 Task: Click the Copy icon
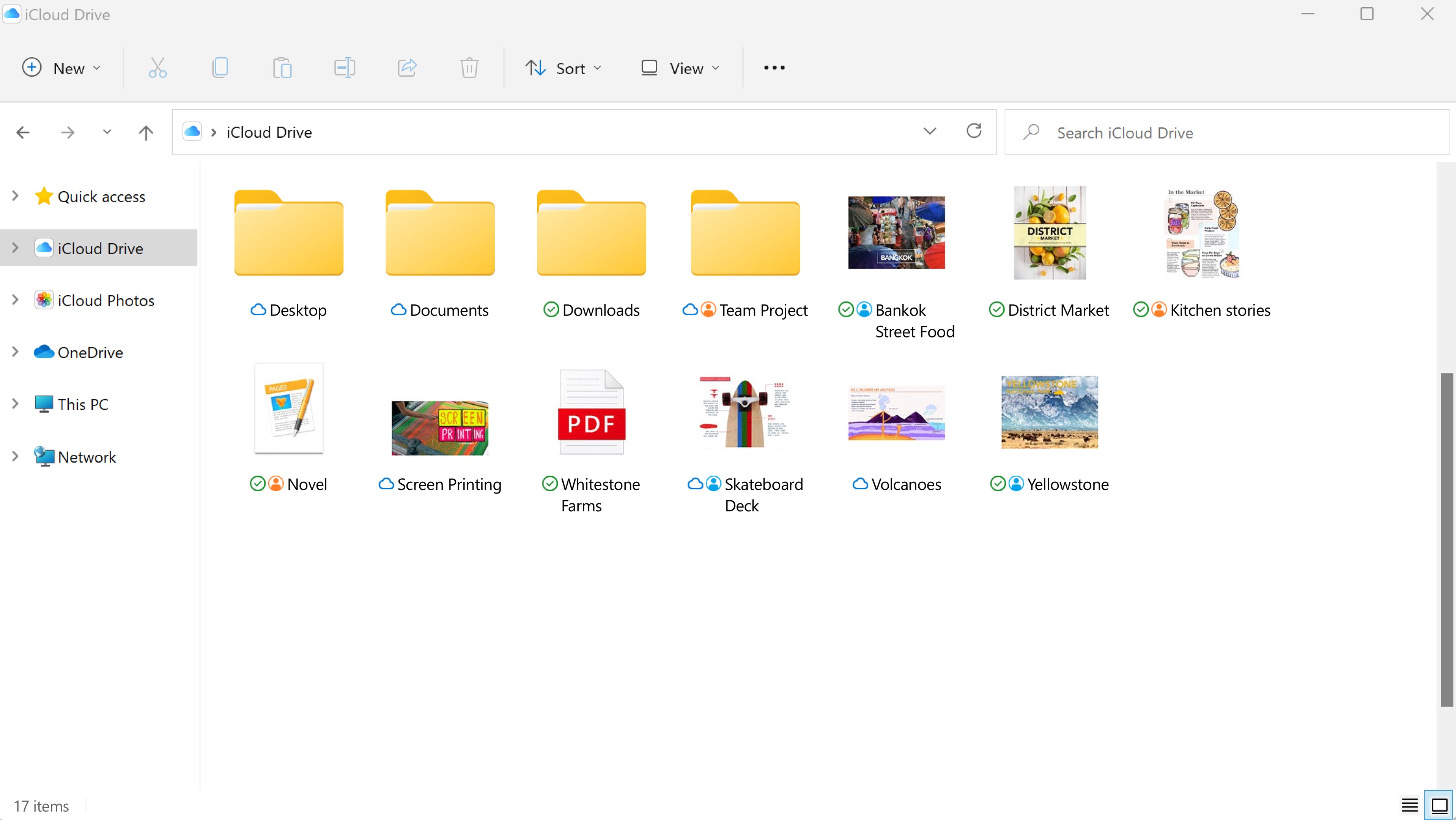click(220, 67)
